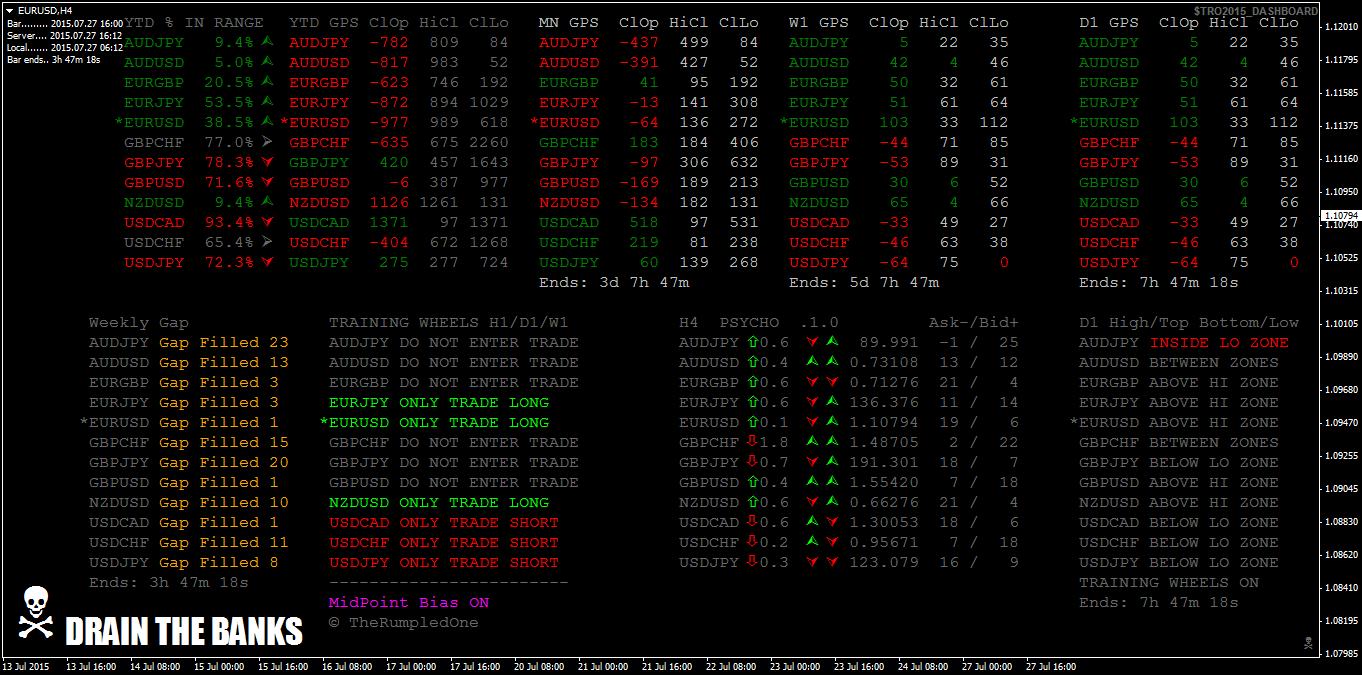Click GBPJPY Gap Filled 20 row
This screenshot has width=1362, height=675.
click(189, 463)
